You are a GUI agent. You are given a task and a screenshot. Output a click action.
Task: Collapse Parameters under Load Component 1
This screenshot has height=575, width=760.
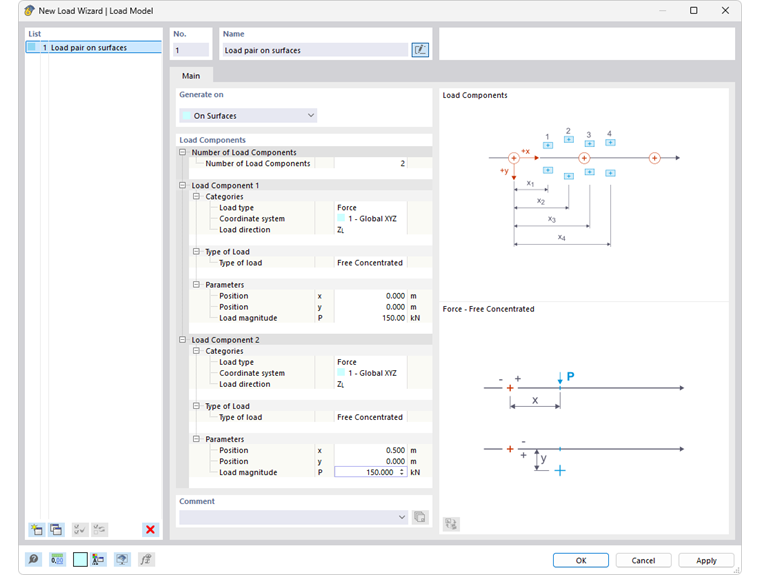point(196,285)
